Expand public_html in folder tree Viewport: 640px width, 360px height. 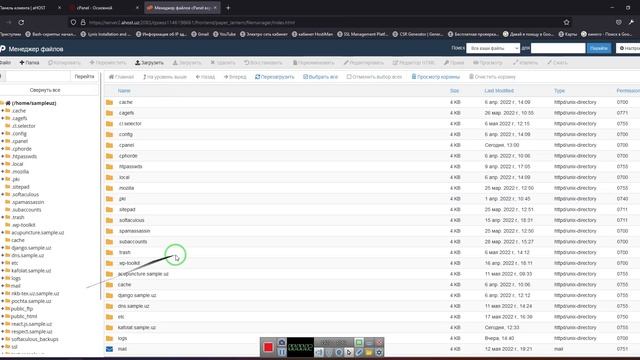click(2, 316)
